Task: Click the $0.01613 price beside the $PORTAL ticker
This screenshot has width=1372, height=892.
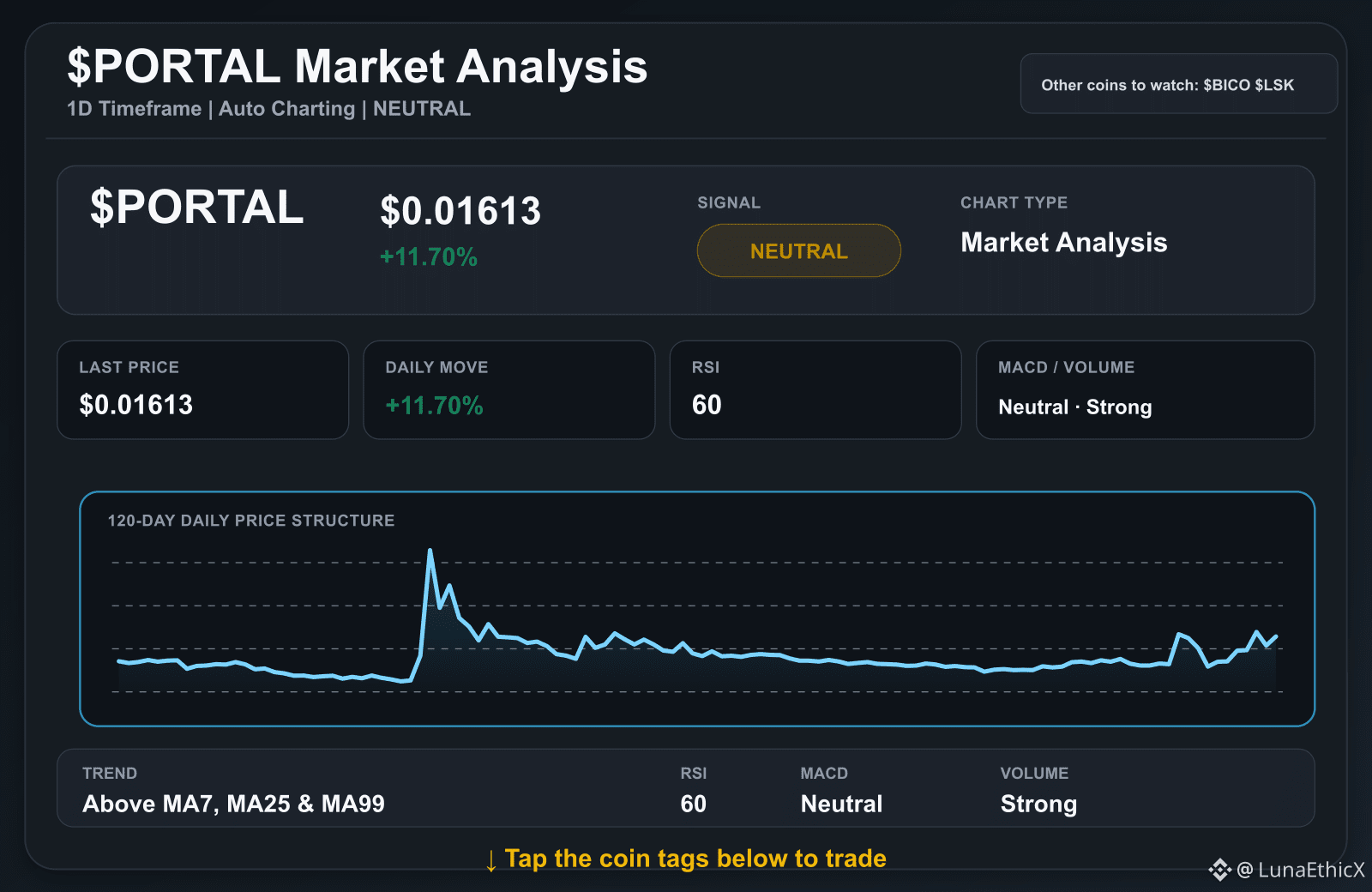Action: pos(460,211)
